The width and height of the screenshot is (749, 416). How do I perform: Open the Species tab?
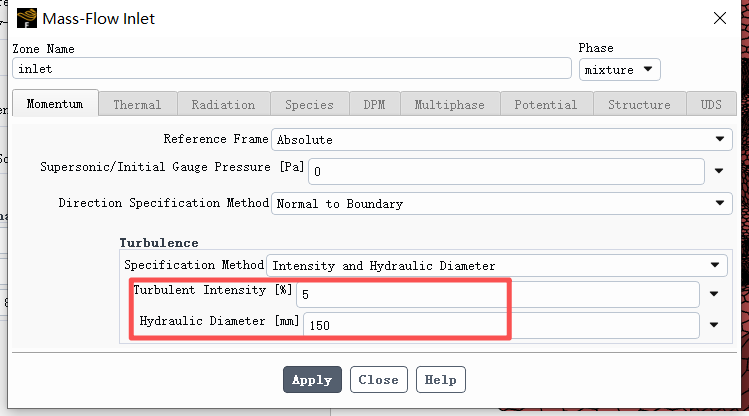pyautogui.click(x=310, y=104)
